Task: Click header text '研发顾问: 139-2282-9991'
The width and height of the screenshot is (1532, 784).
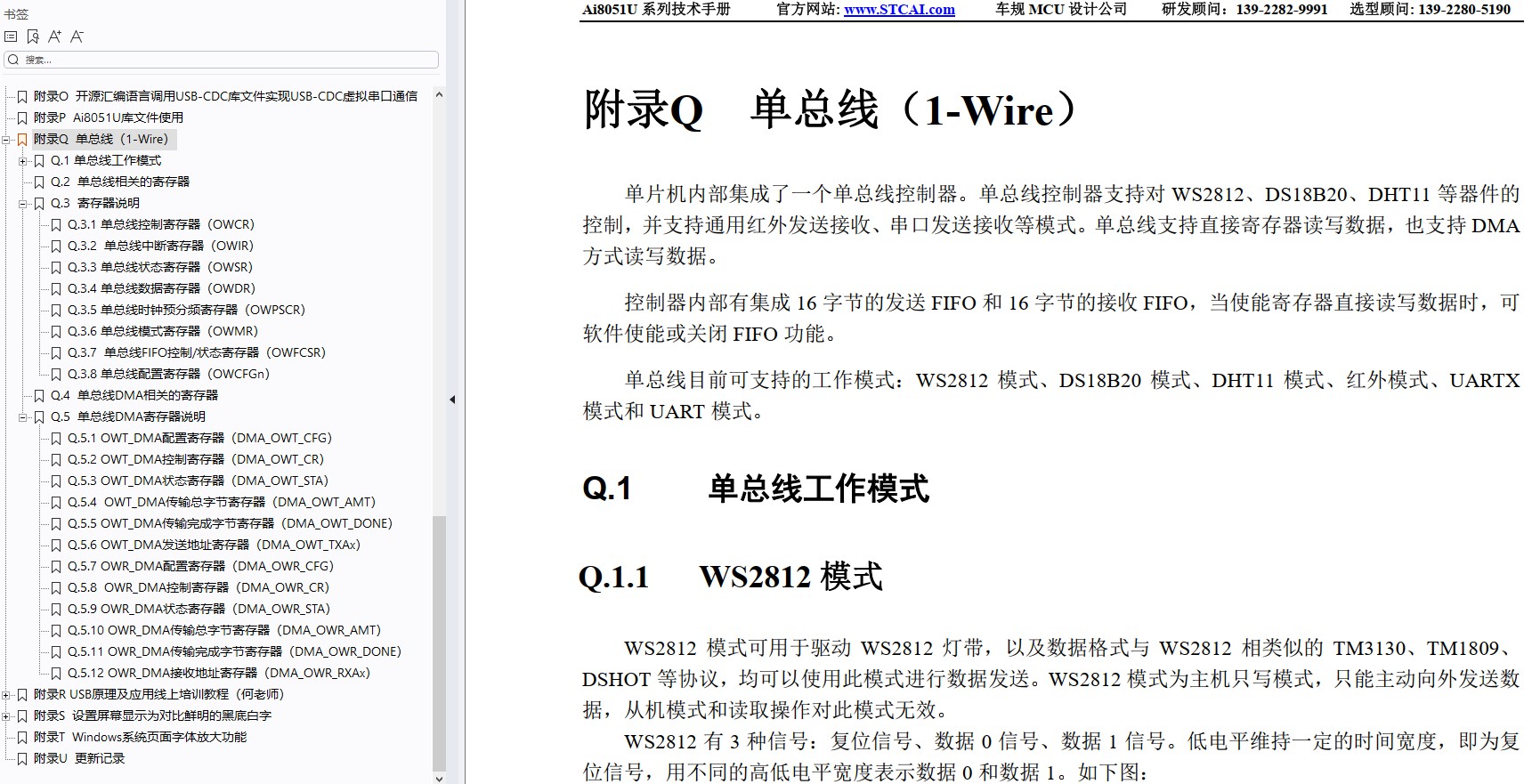Action: click(x=1244, y=9)
